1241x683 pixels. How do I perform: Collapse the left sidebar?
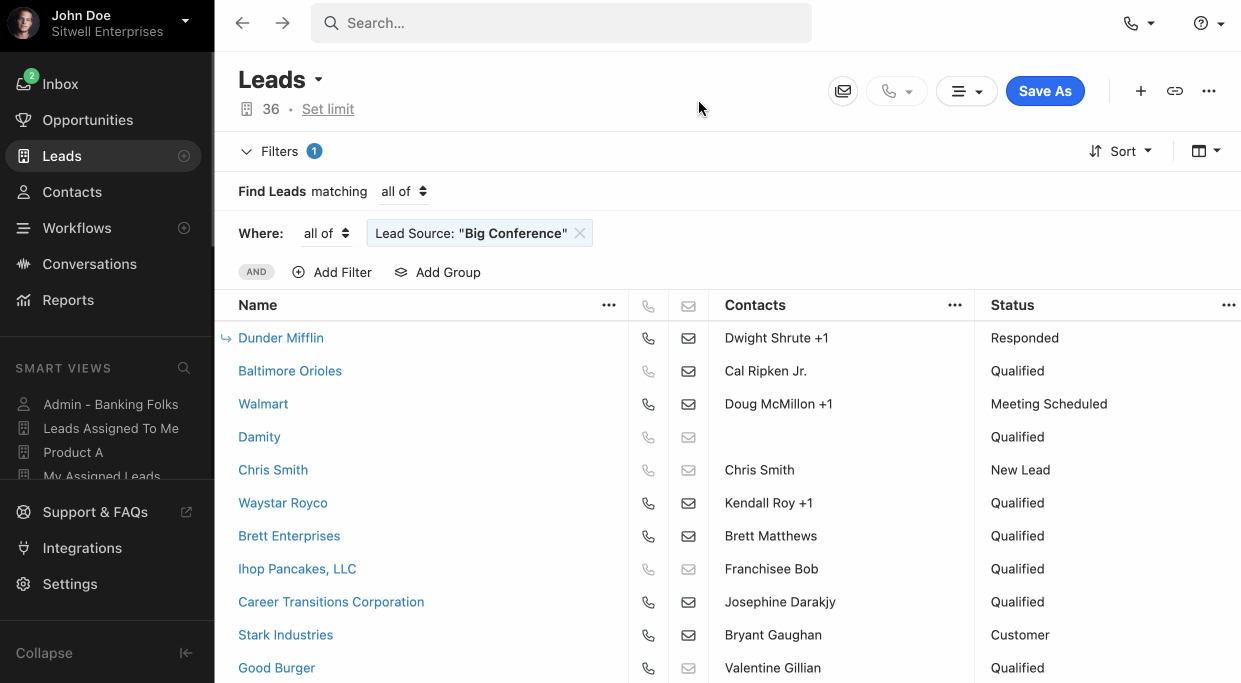(186, 653)
